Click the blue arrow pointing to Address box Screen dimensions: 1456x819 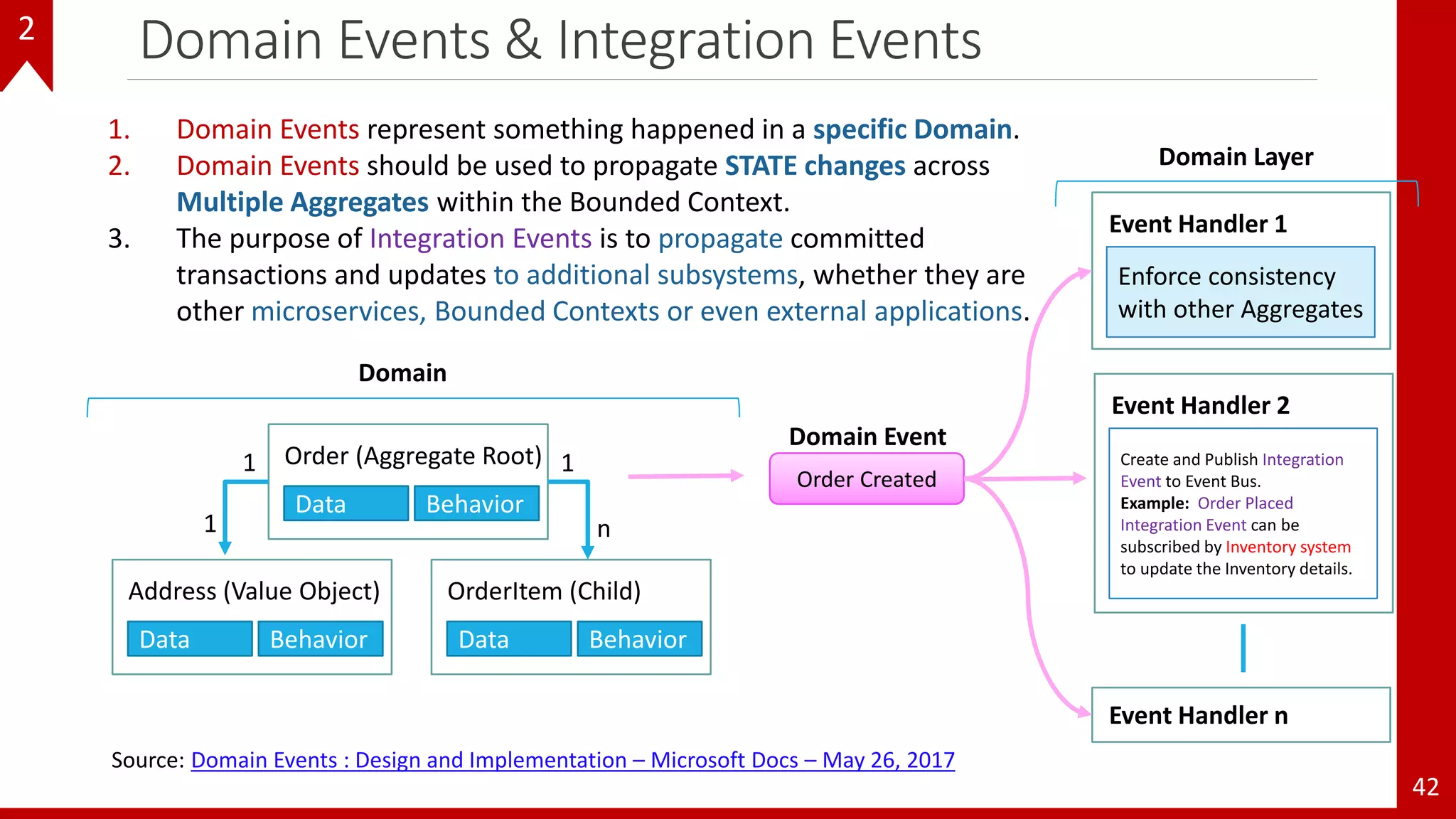225,519
